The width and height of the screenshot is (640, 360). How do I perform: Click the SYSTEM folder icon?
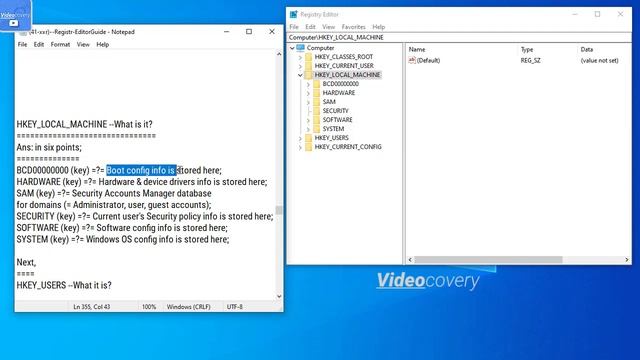[x=317, y=129]
